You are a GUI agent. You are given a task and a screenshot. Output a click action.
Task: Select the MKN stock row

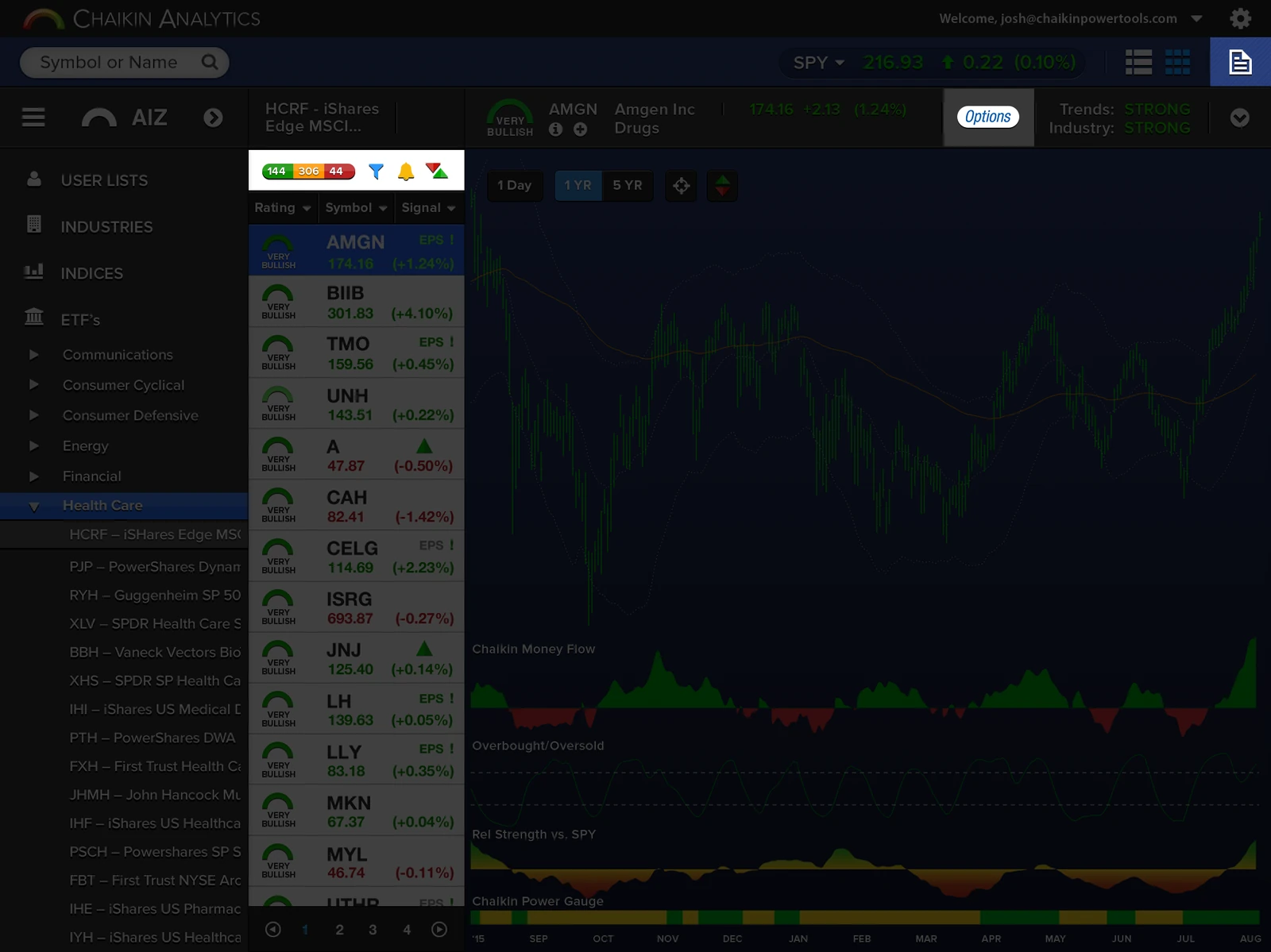357,811
